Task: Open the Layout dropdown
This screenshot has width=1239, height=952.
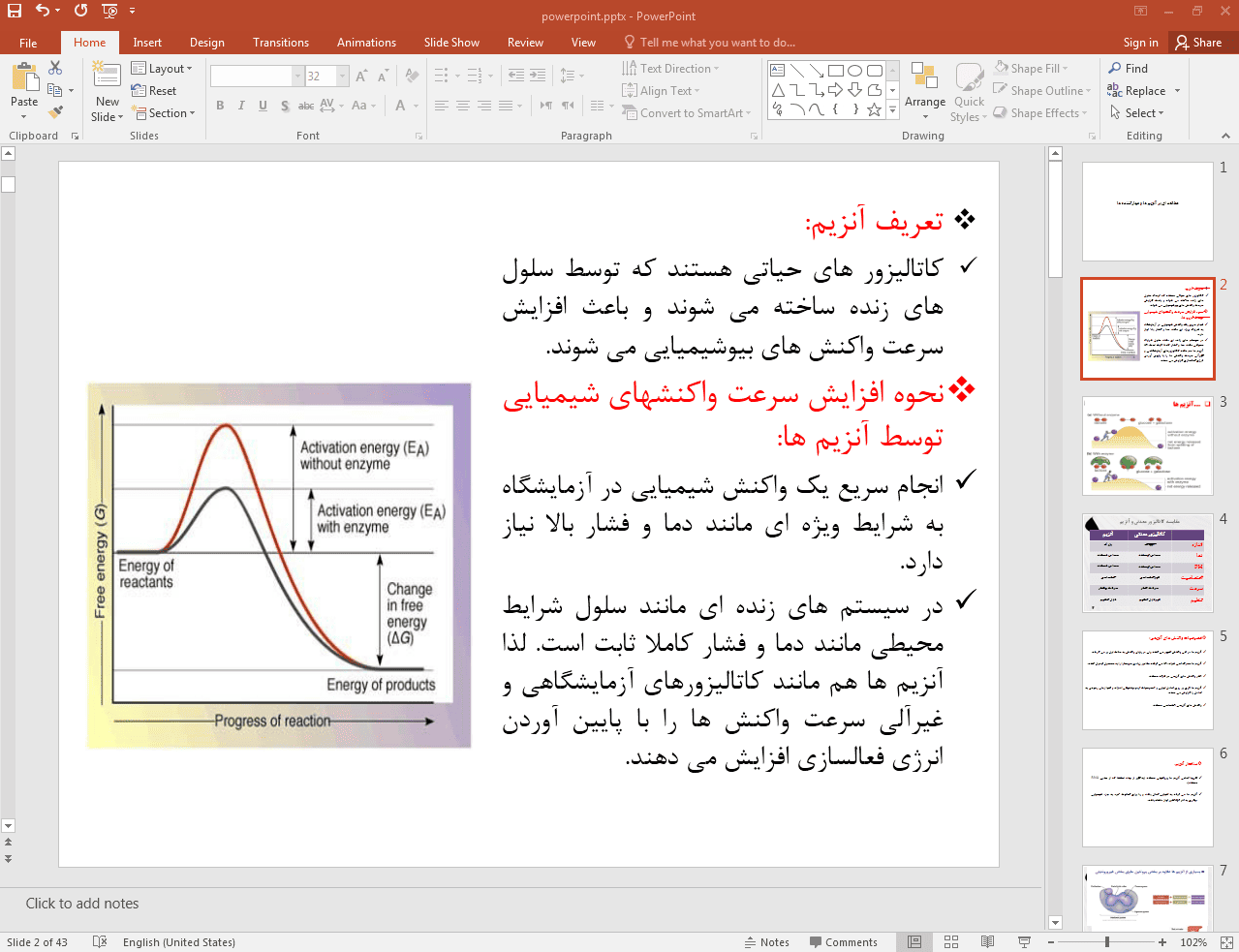Action: coord(162,69)
